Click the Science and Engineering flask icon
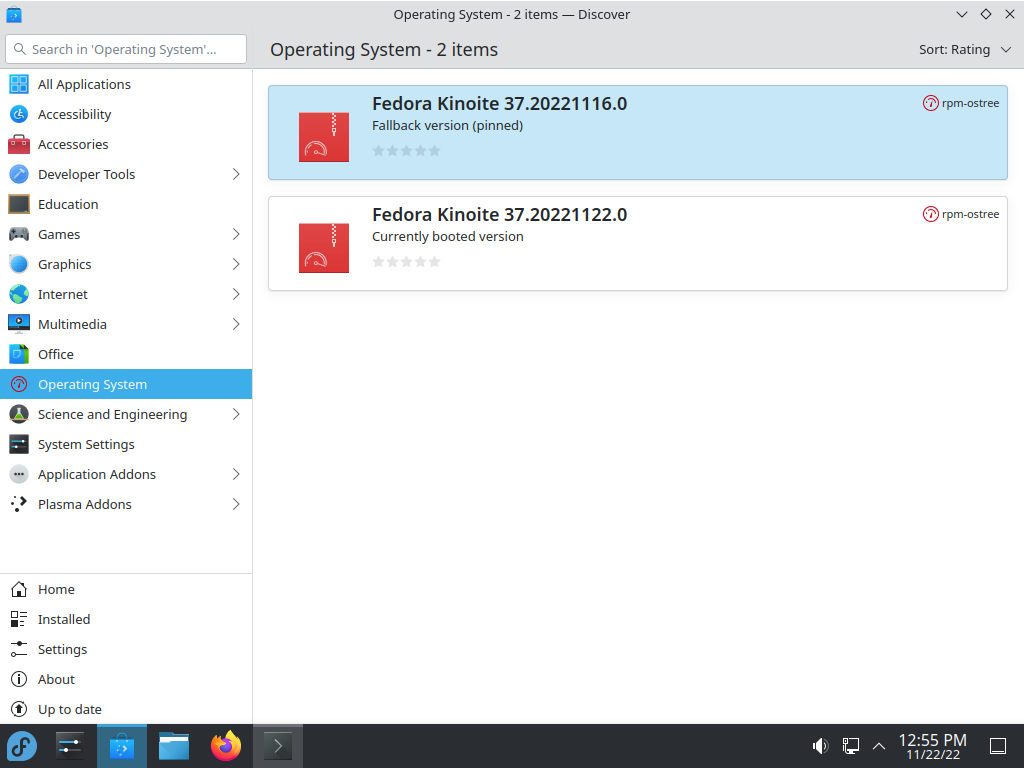The image size is (1024, 768). click(x=19, y=415)
